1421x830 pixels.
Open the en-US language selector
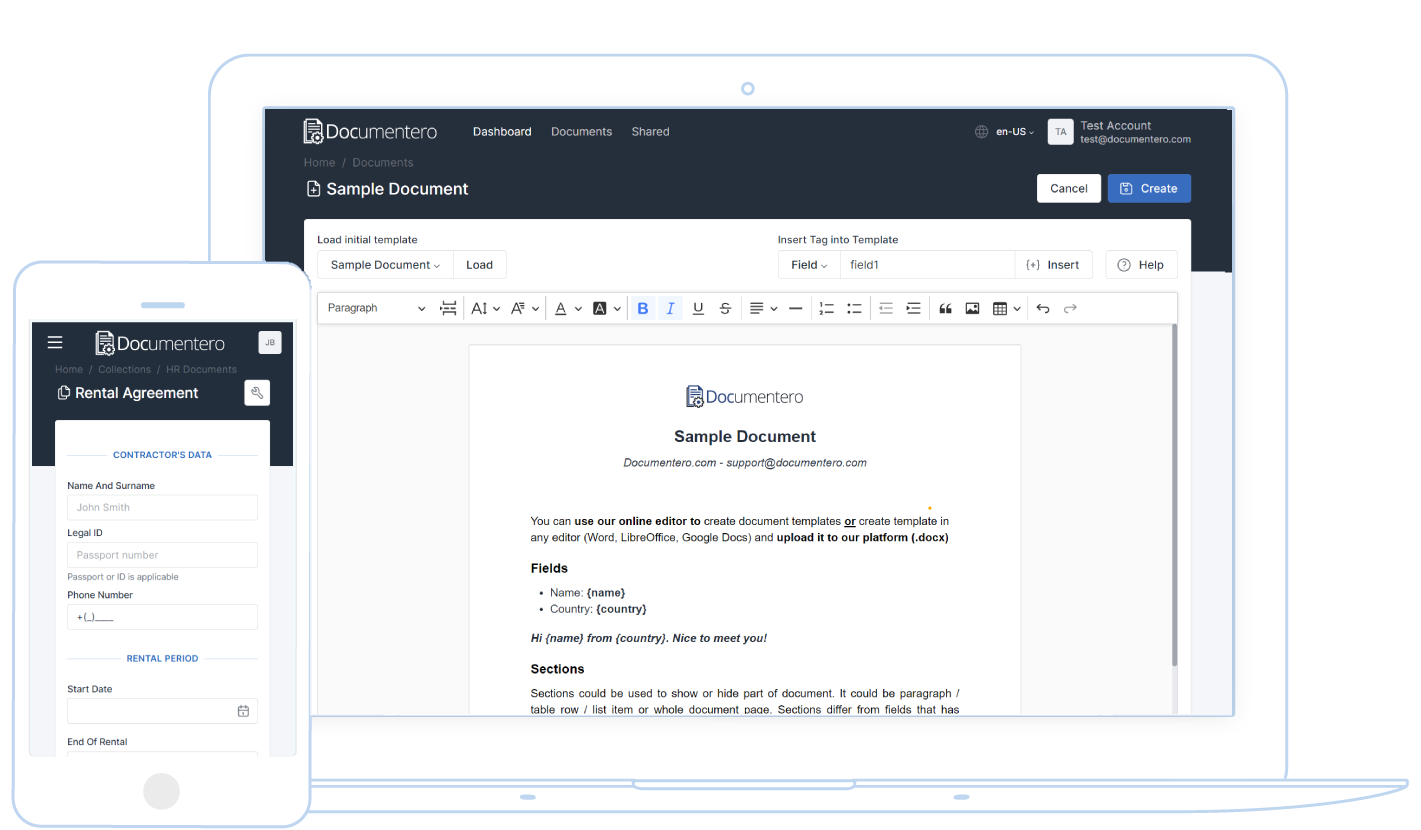(1014, 132)
